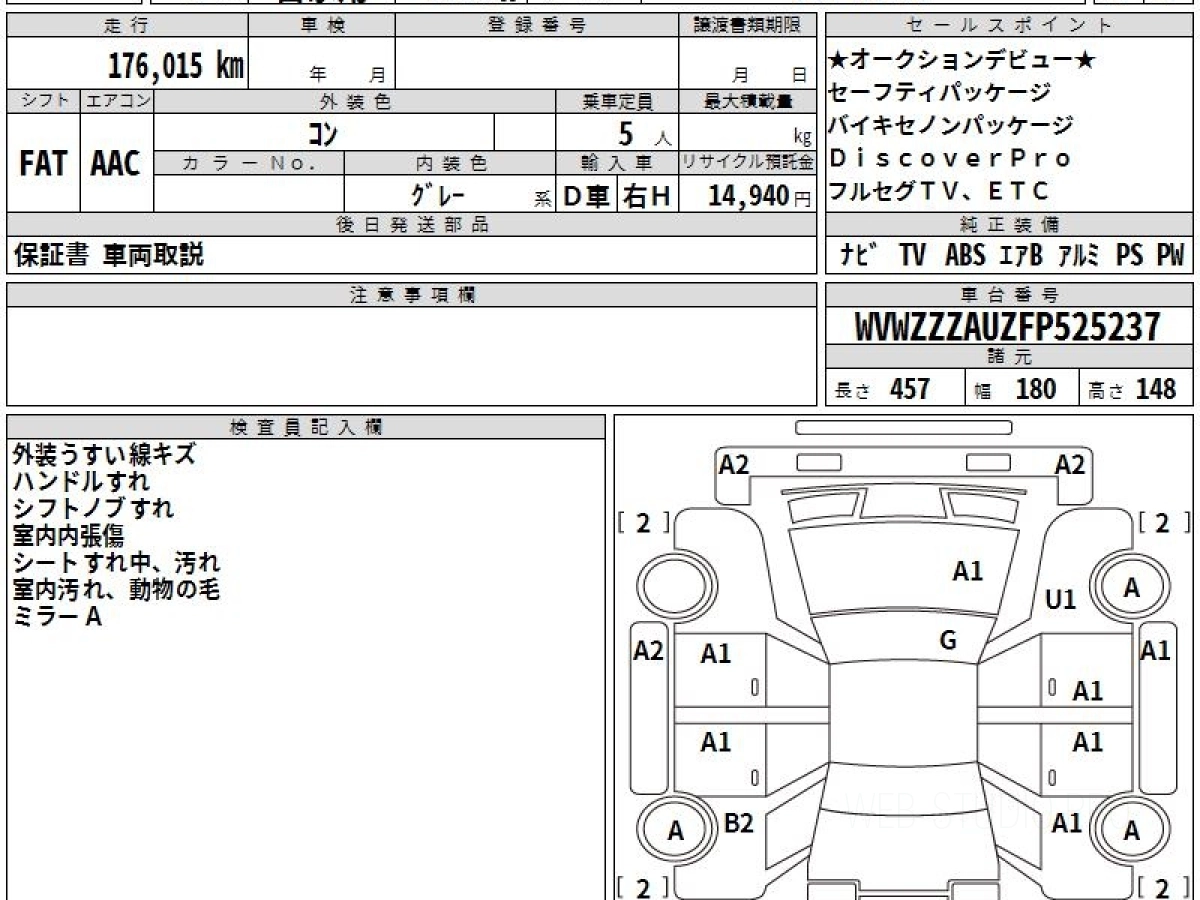Viewport: 1200px width, 900px height.
Task: Click the D車 cell
Action: click(586, 196)
